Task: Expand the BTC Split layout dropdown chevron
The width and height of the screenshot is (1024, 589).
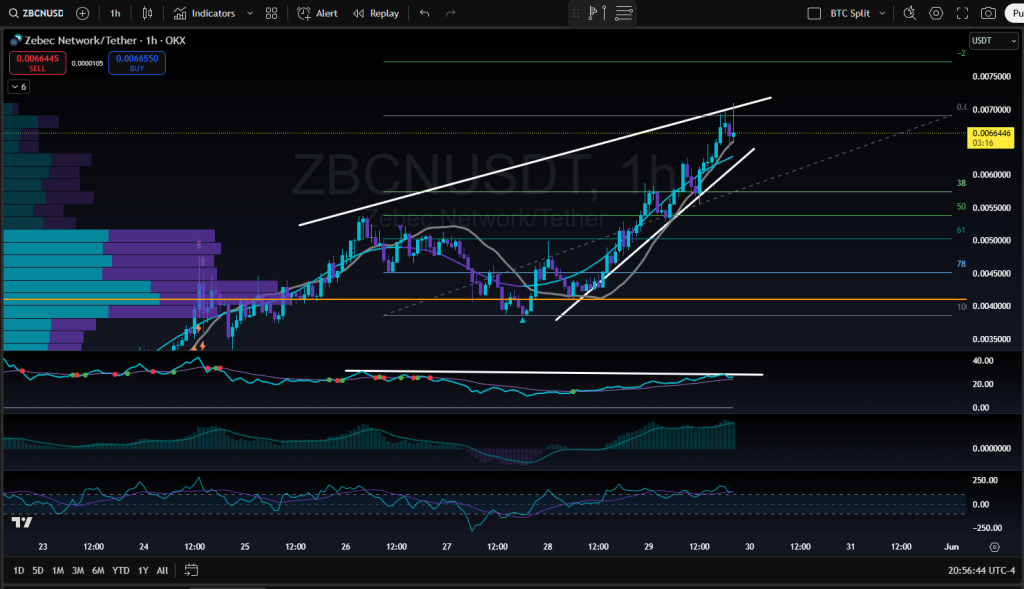Action: pos(882,13)
